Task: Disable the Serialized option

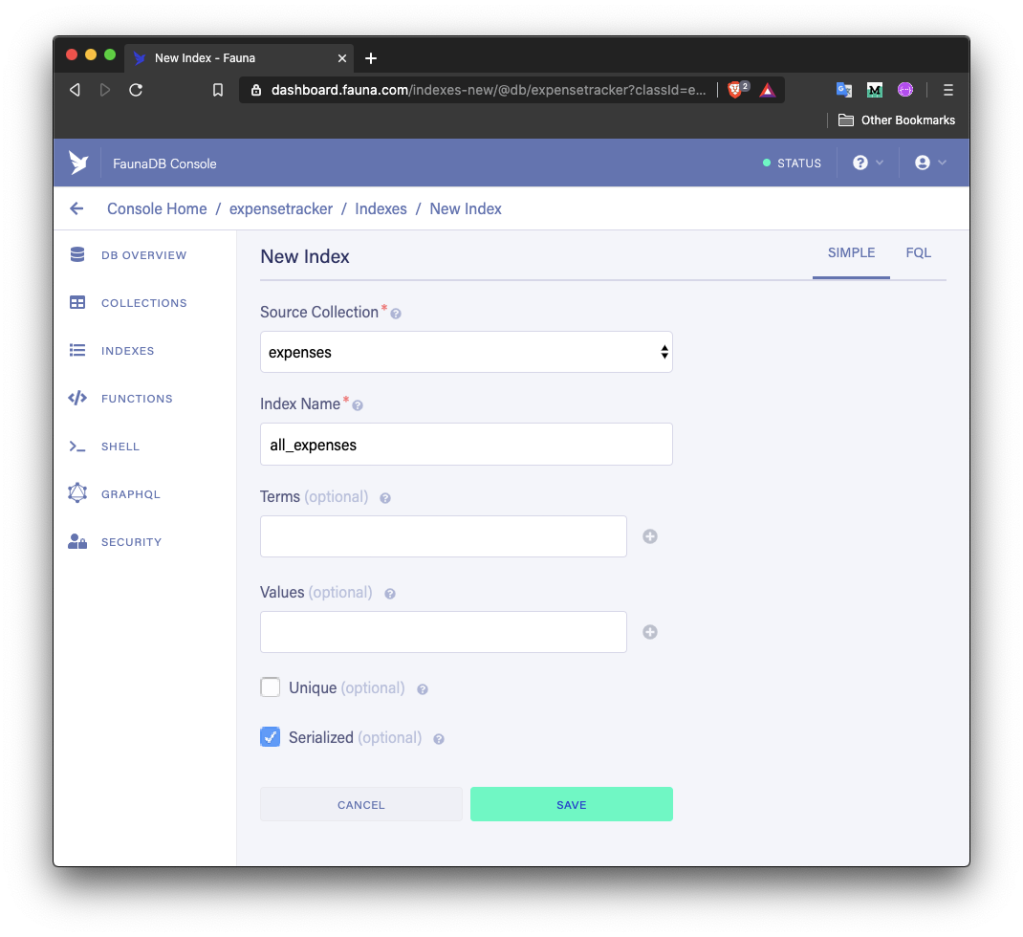Action: pos(269,737)
